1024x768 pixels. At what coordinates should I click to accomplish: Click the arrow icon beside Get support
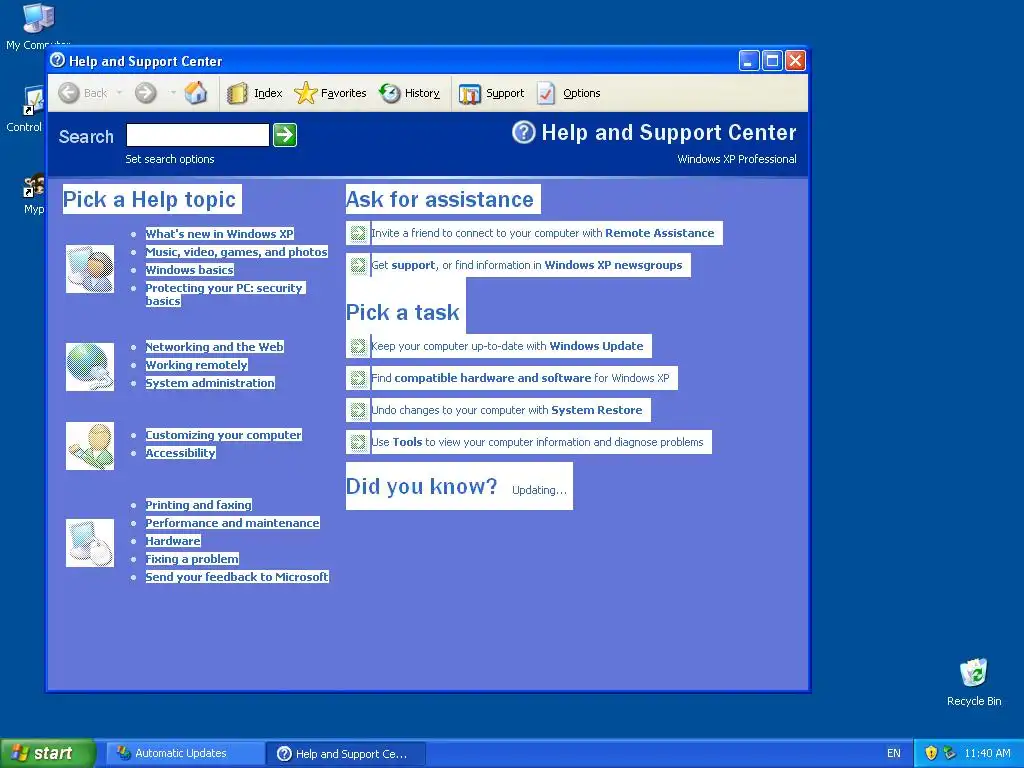(358, 265)
